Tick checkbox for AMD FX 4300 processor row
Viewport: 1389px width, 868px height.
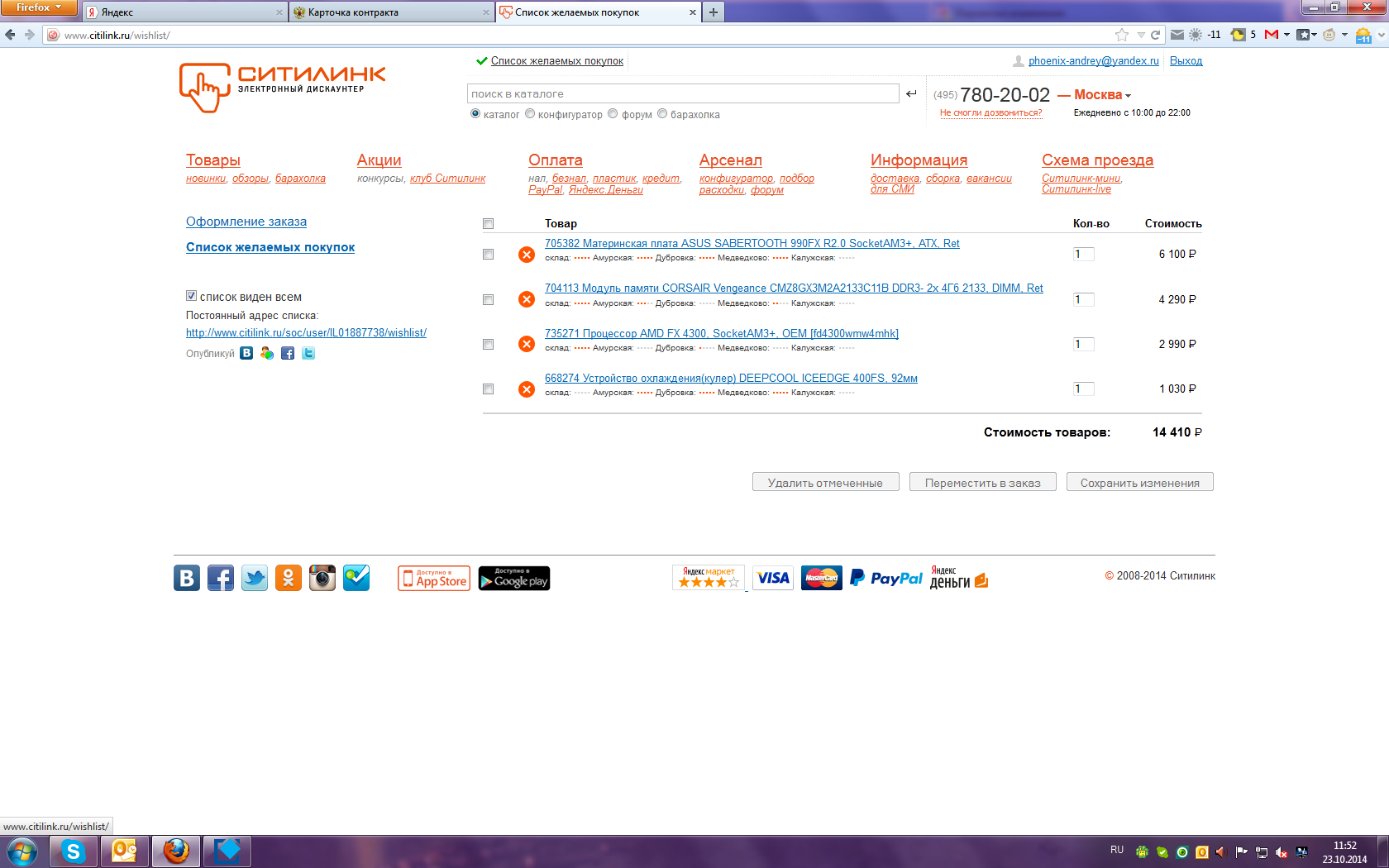[x=488, y=345]
